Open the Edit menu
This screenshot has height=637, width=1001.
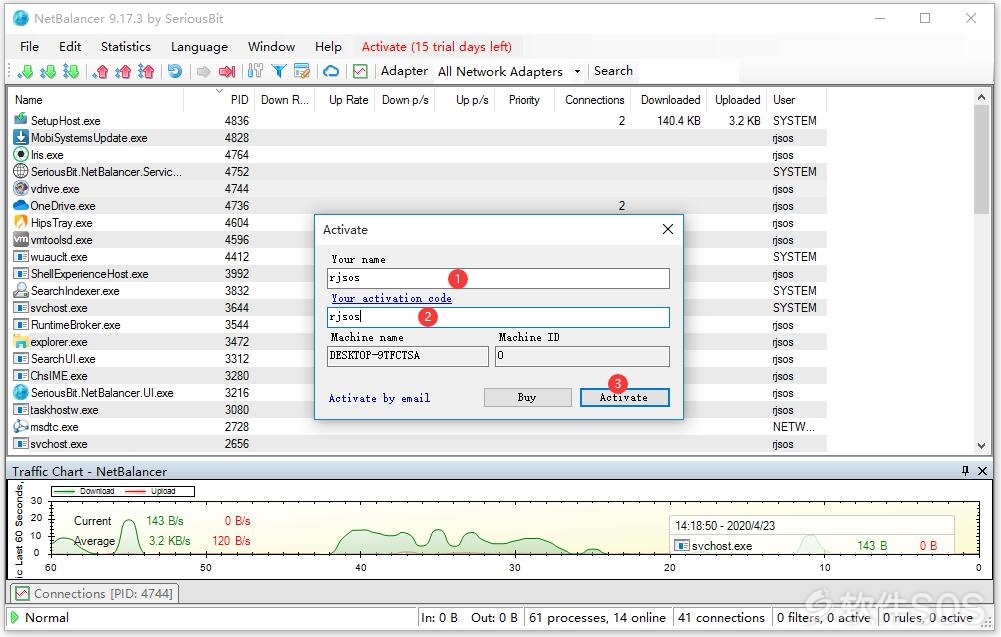click(70, 47)
